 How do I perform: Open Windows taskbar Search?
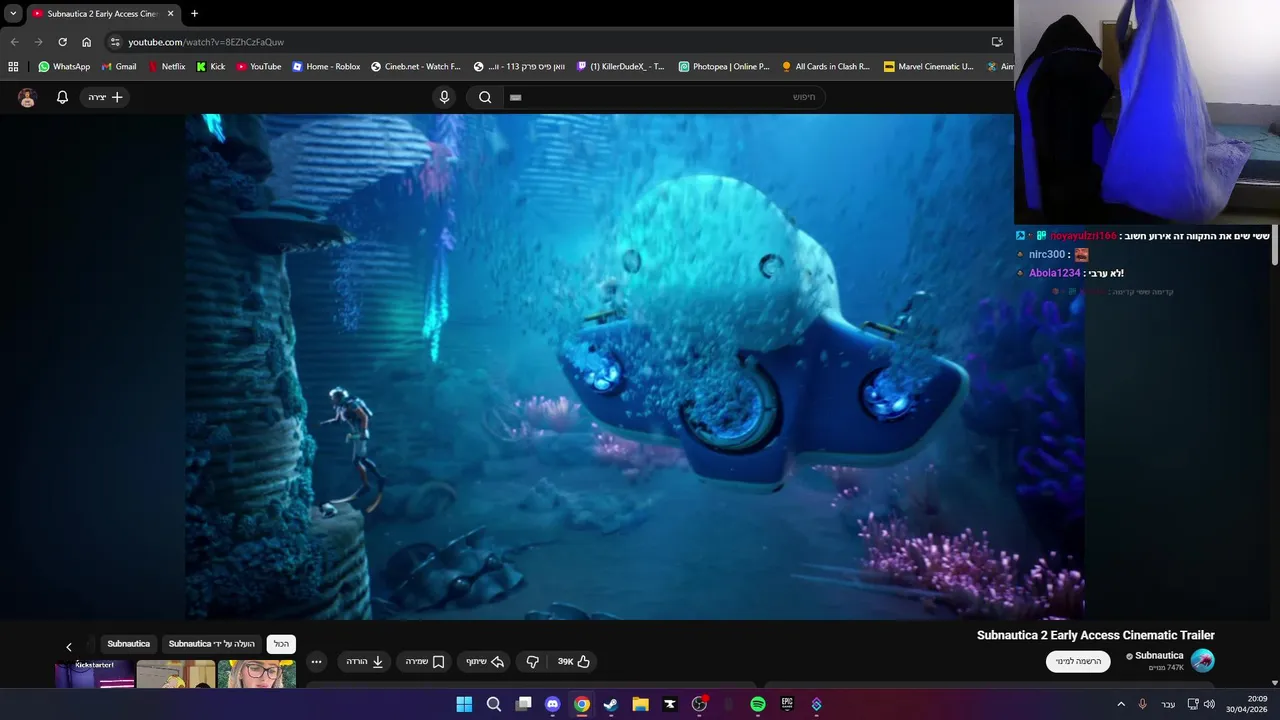point(494,704)
